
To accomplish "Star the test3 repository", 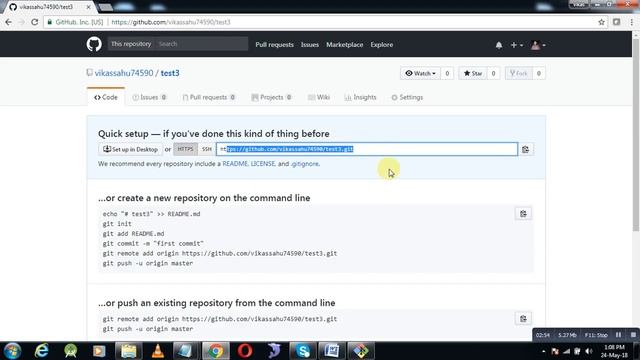I will pyautogui.click(x=473, y=73).
